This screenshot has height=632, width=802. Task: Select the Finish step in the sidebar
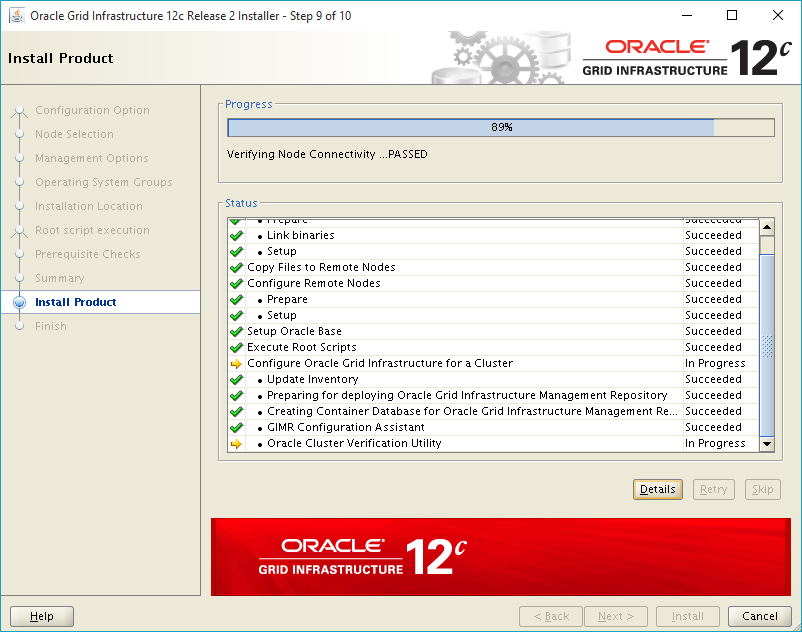[x=51, y=326]
